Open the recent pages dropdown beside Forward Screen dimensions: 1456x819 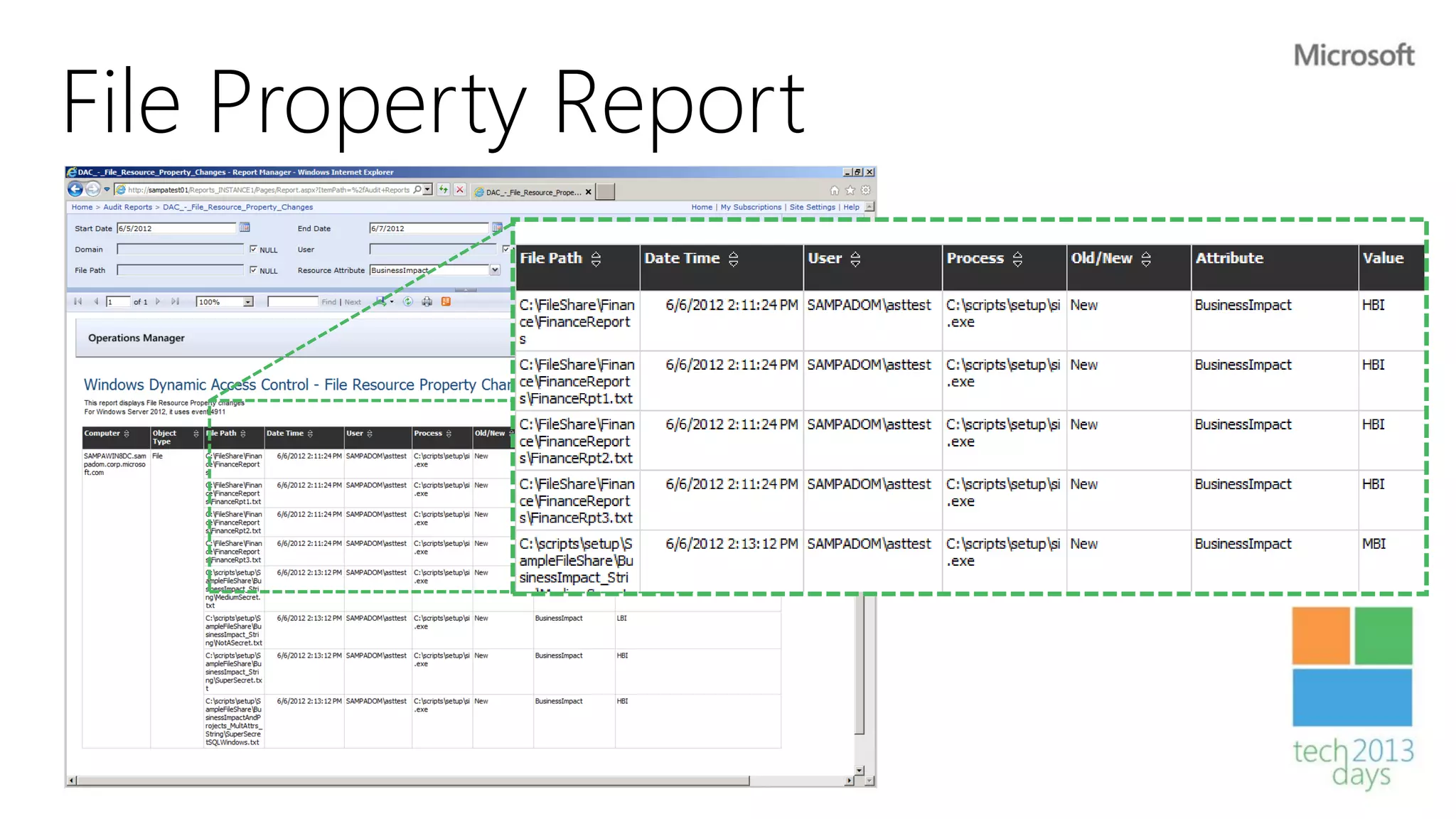point(107,190)
